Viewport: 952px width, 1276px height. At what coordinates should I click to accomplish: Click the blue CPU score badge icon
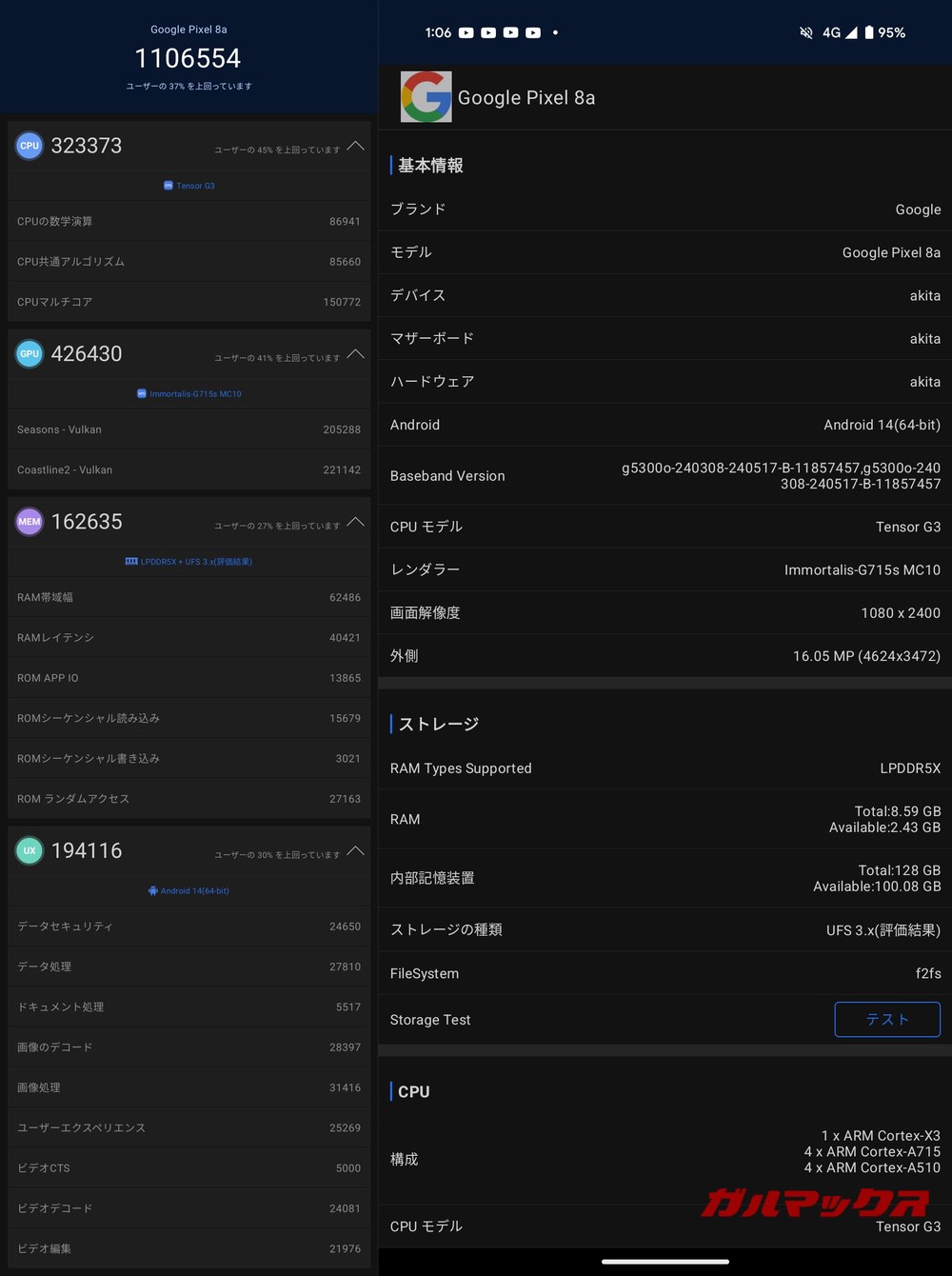tap(30, 146)
